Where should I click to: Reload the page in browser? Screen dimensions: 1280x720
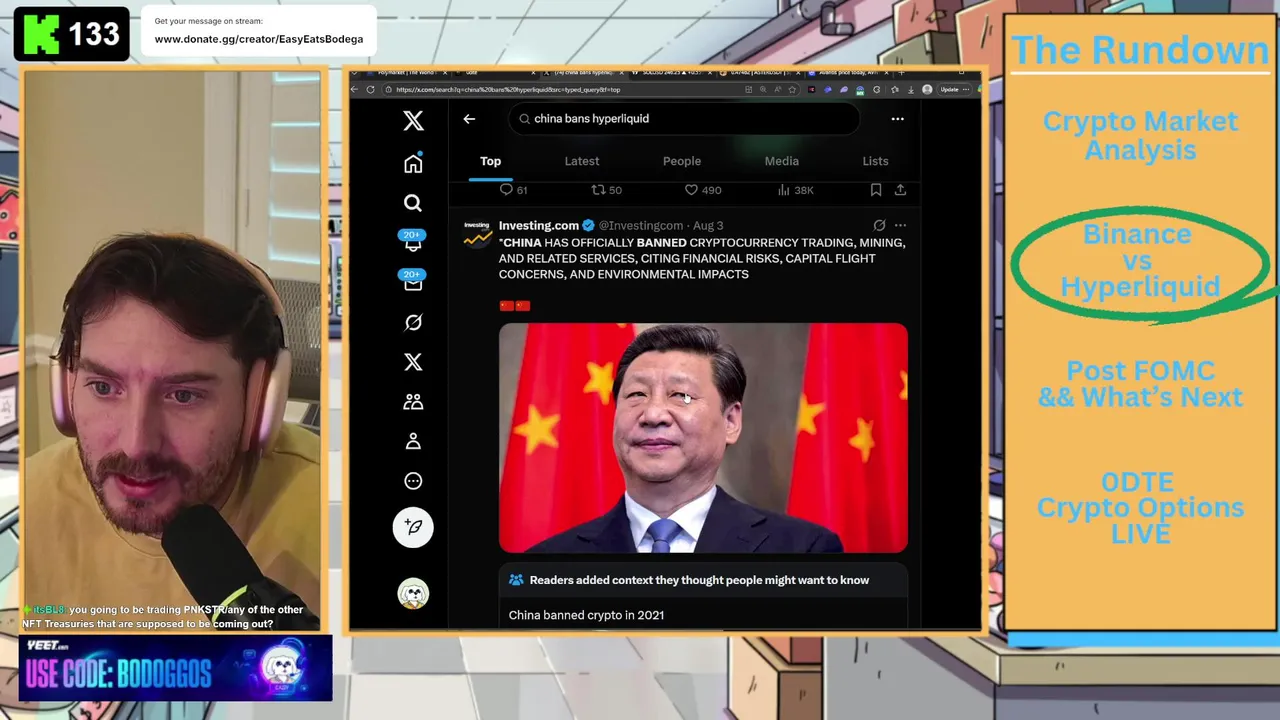370,90
